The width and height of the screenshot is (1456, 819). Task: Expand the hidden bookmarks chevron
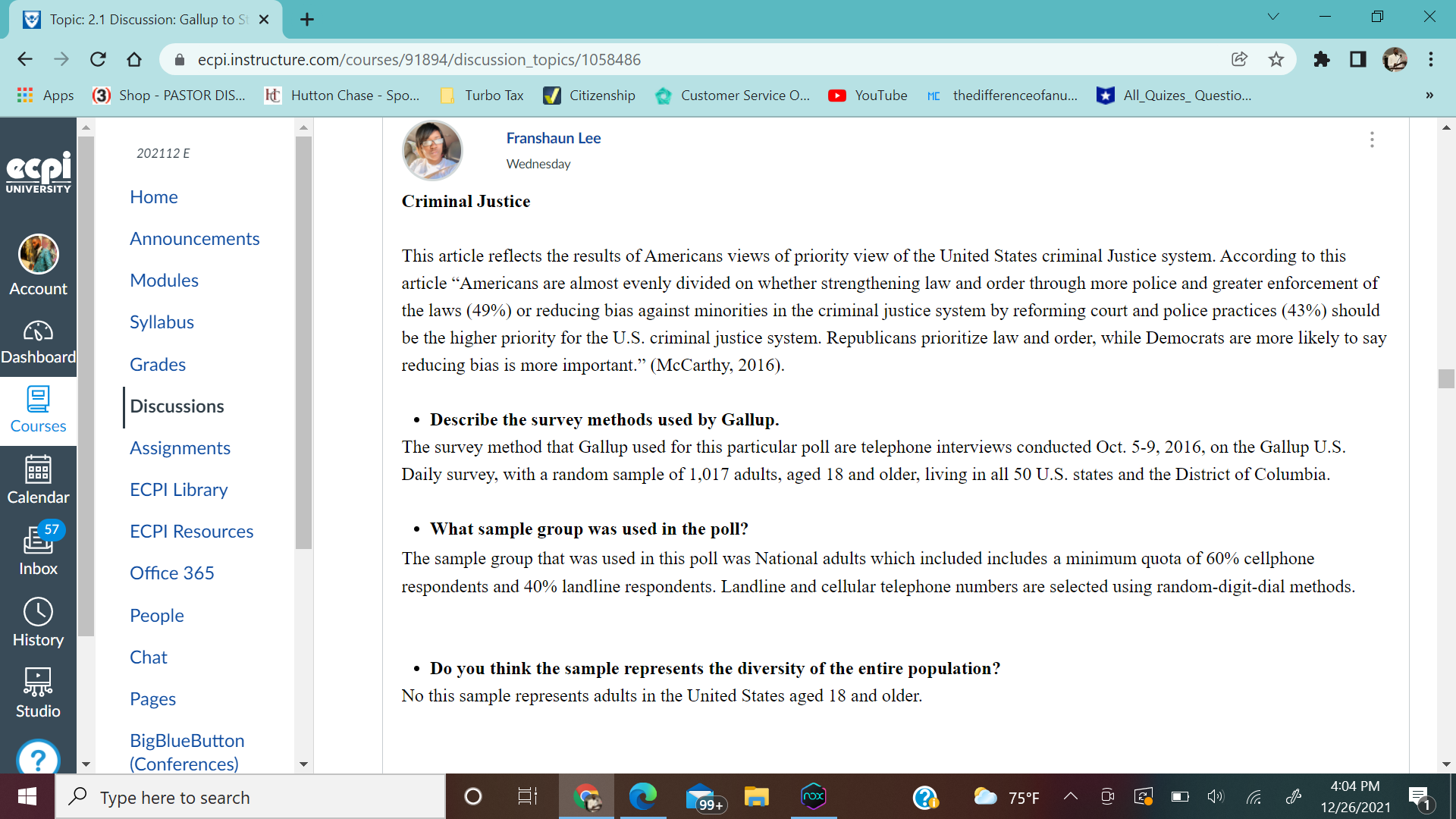pos(1429,96)
